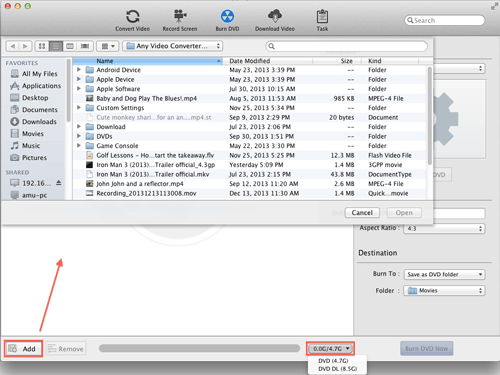
Task: Choose the DVD (4.7G) option
Action: (333, 361)
